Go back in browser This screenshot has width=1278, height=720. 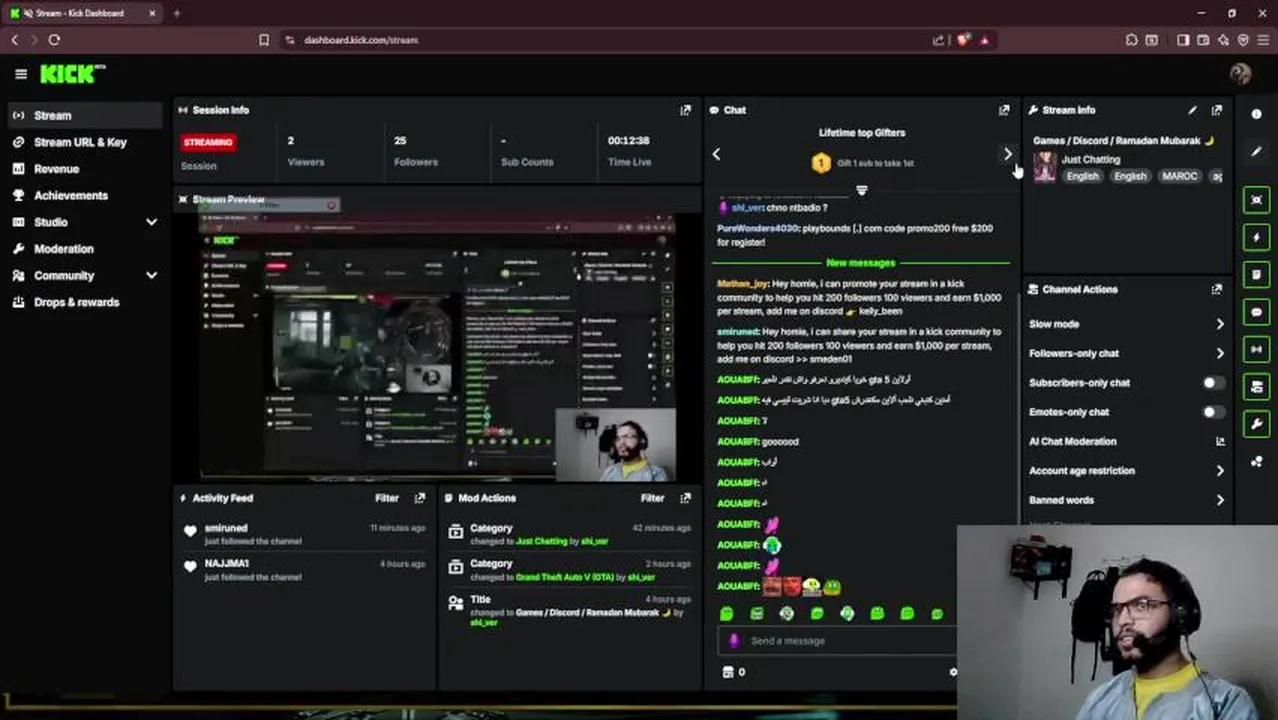point(14,40)
